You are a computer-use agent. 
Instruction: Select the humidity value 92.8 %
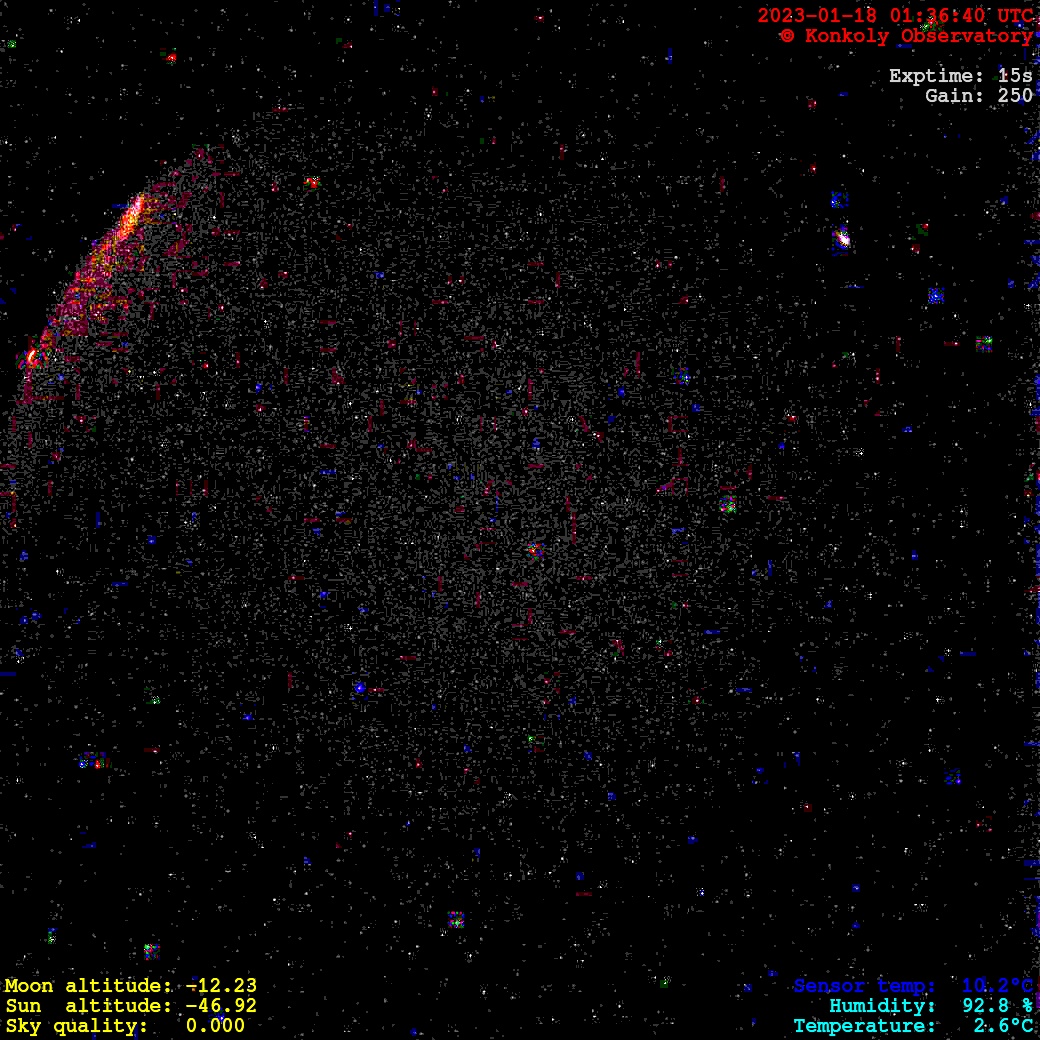click(x=997, y=1006)
